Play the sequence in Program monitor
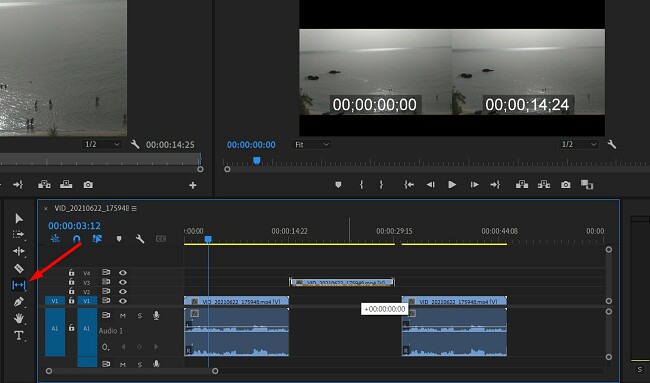Viewport: 650px width, 383px height. point(452,185)
